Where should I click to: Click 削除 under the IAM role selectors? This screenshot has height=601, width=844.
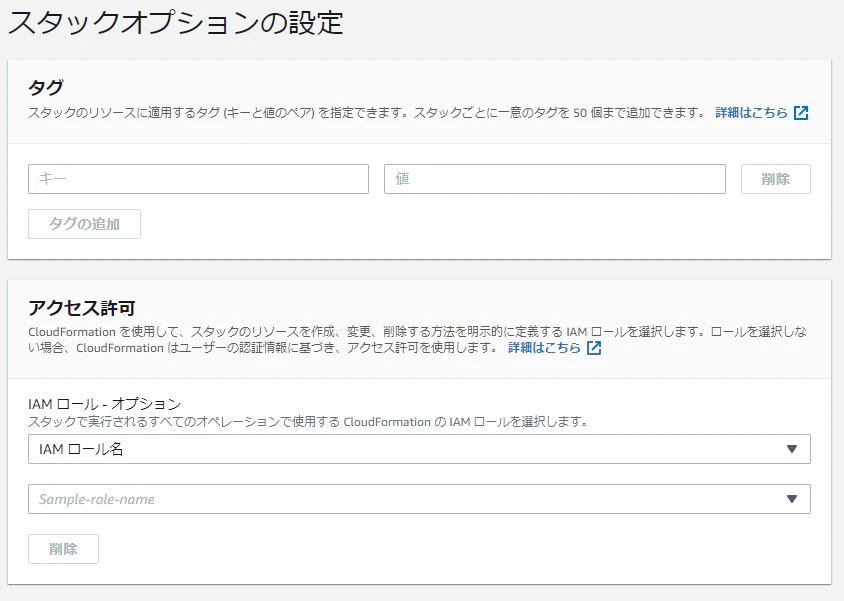point(63,548)
